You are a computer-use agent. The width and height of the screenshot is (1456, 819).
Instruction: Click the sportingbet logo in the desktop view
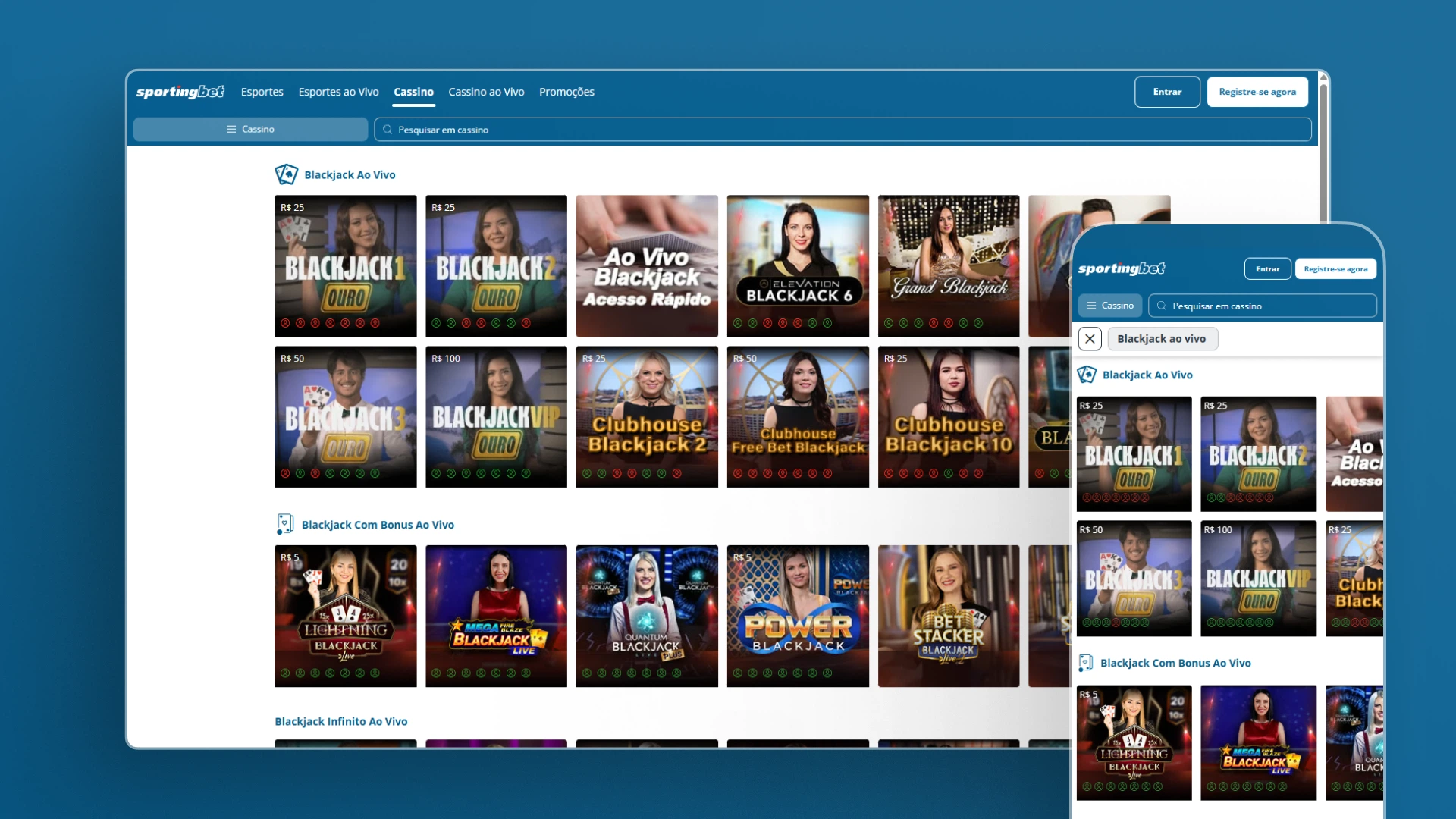pyautogui.click(x=180, y=92)
